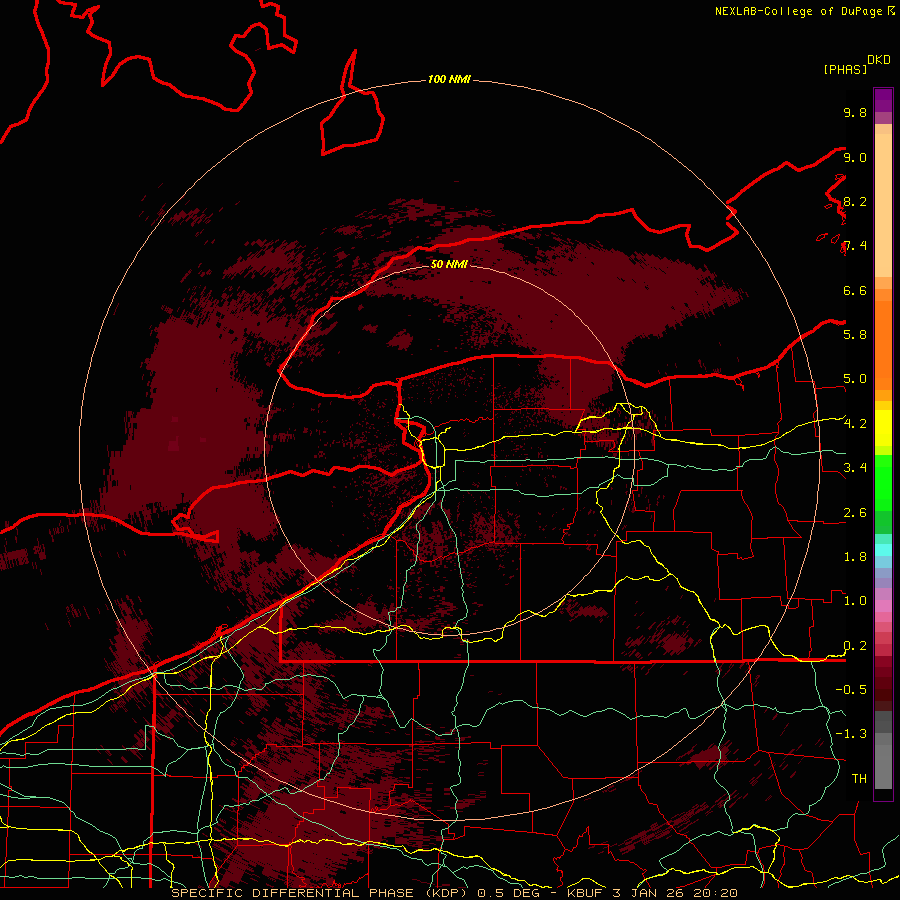Click the 9.8 value on the color scale
Viewport: 900px width, 900px height.
click(x=855, y=112)
